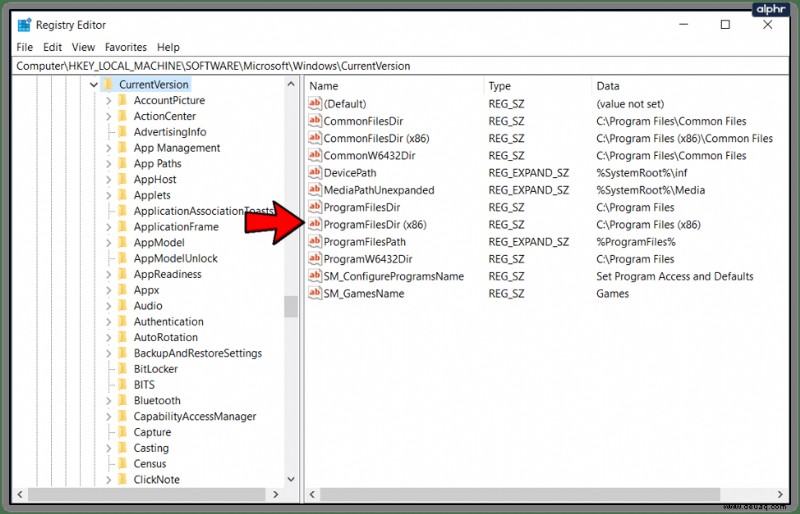Click the string icon beside SM_GamesName
The height and width of the screenshot is (514, 800).
pyautogui.click(x=315, y=293)
